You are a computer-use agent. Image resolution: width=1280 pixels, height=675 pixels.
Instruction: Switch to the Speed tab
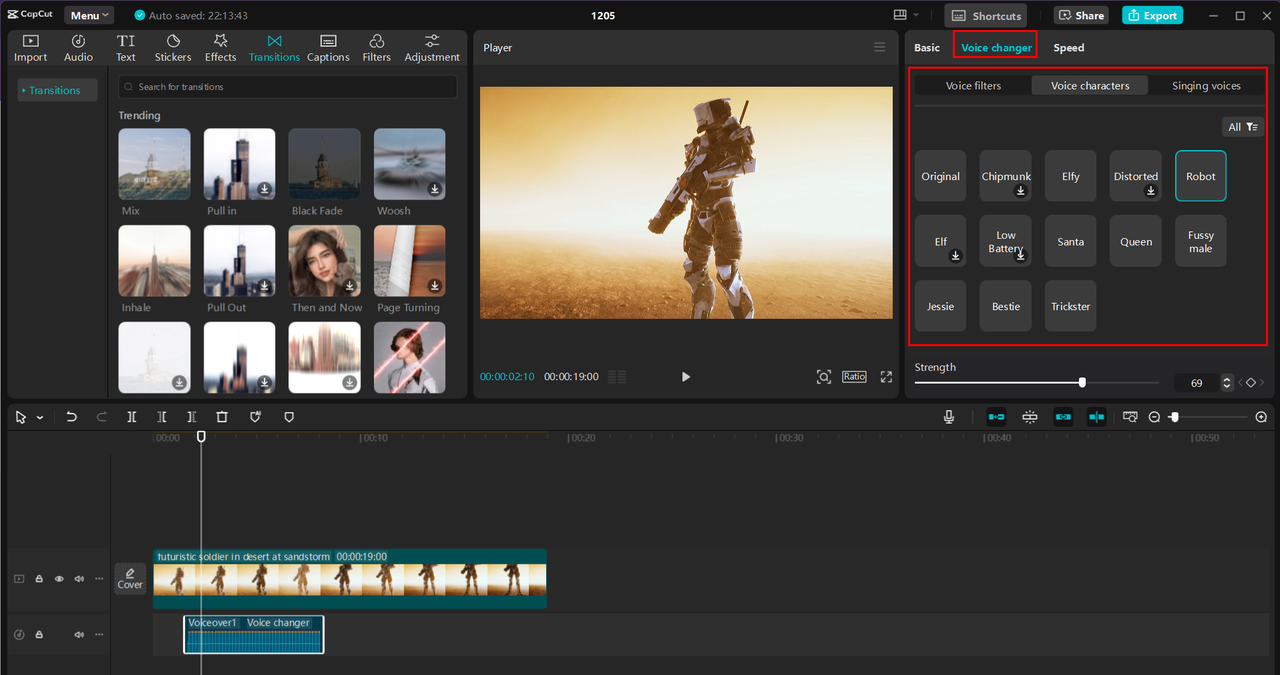tap(1069, 48)
